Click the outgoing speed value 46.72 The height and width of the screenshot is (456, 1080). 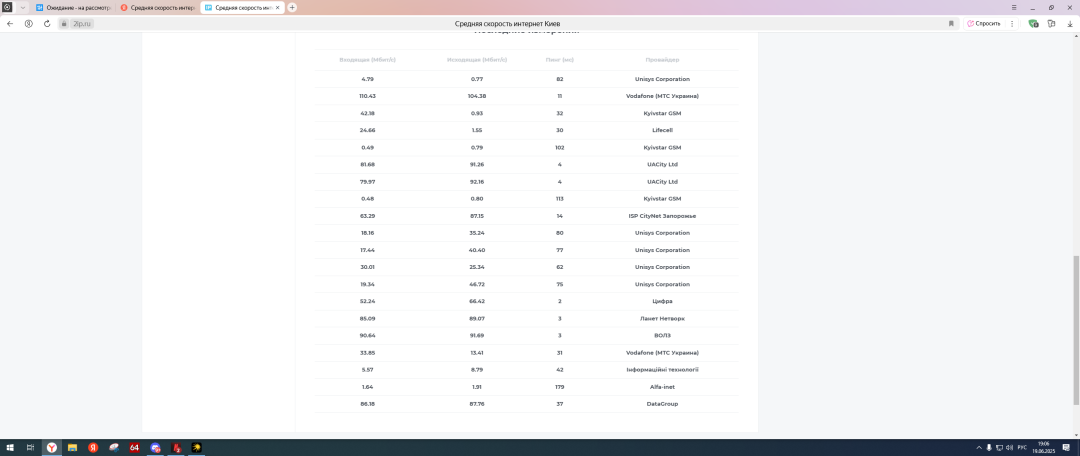click(x=477, y=284)
